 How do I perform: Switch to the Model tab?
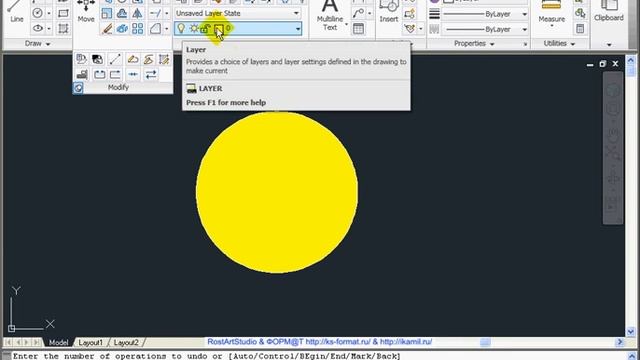point(58,342)
